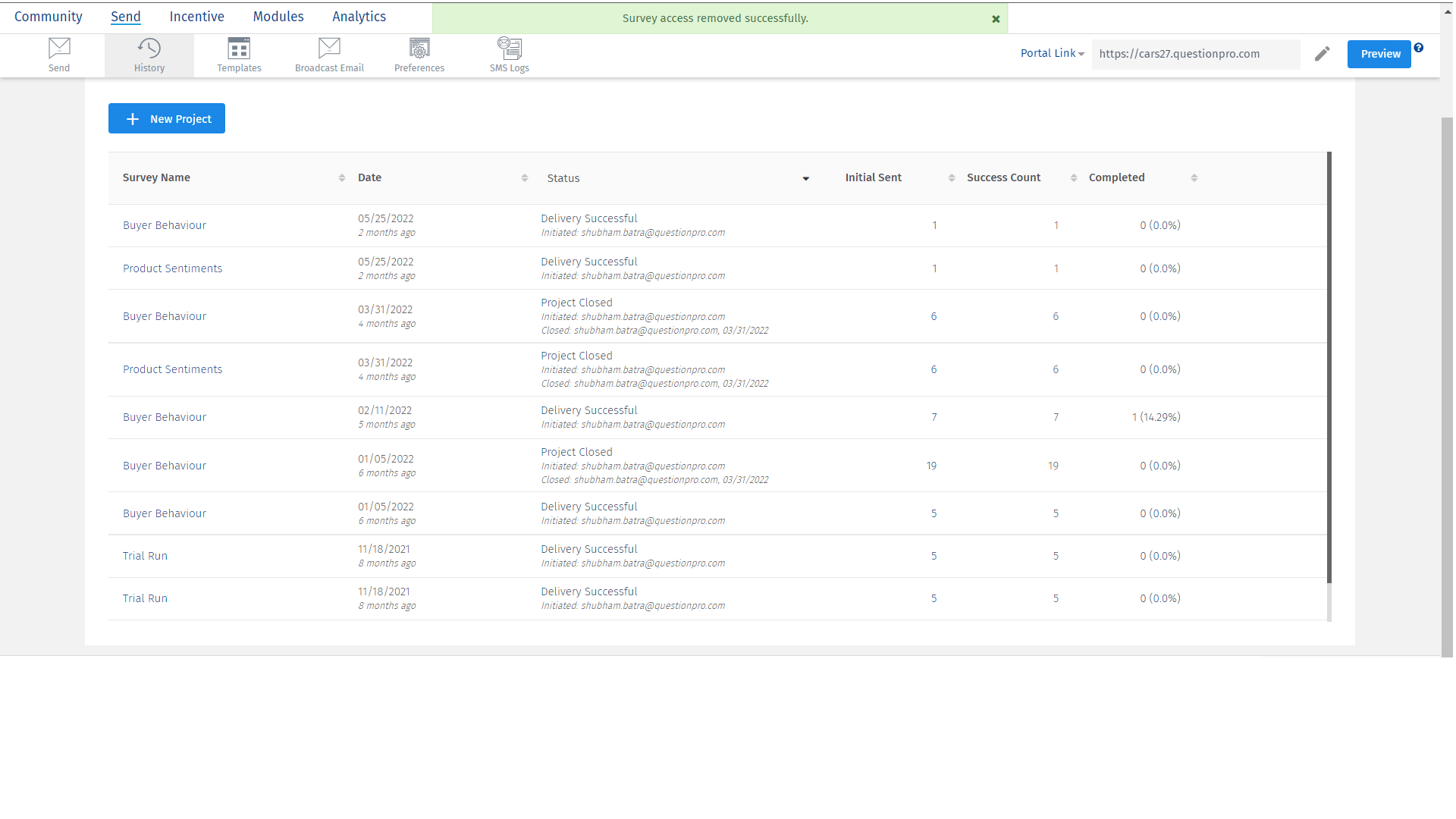Sort by the Survey Name column arrows

342,177
